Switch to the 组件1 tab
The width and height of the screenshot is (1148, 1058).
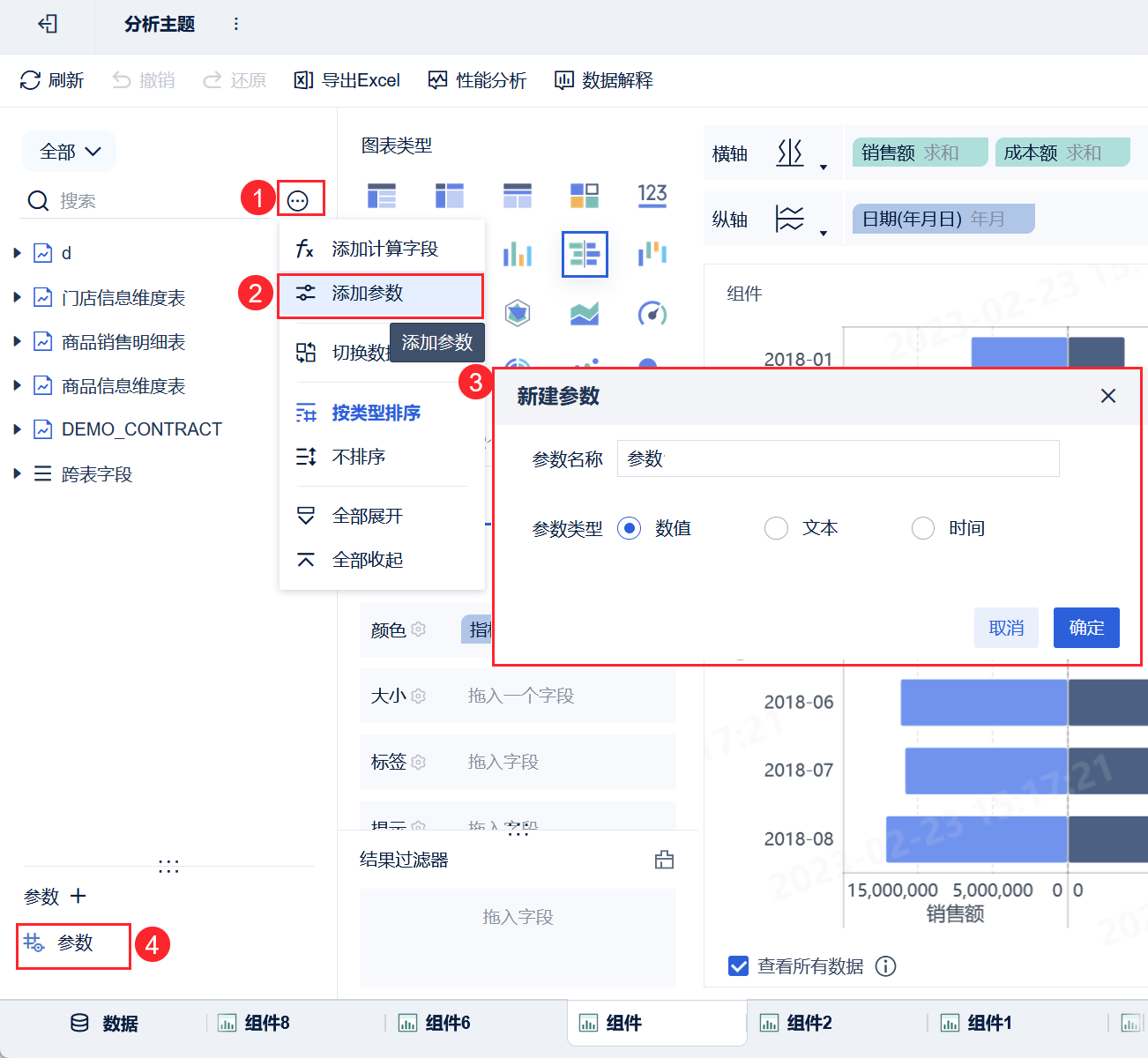[977, 1023]
